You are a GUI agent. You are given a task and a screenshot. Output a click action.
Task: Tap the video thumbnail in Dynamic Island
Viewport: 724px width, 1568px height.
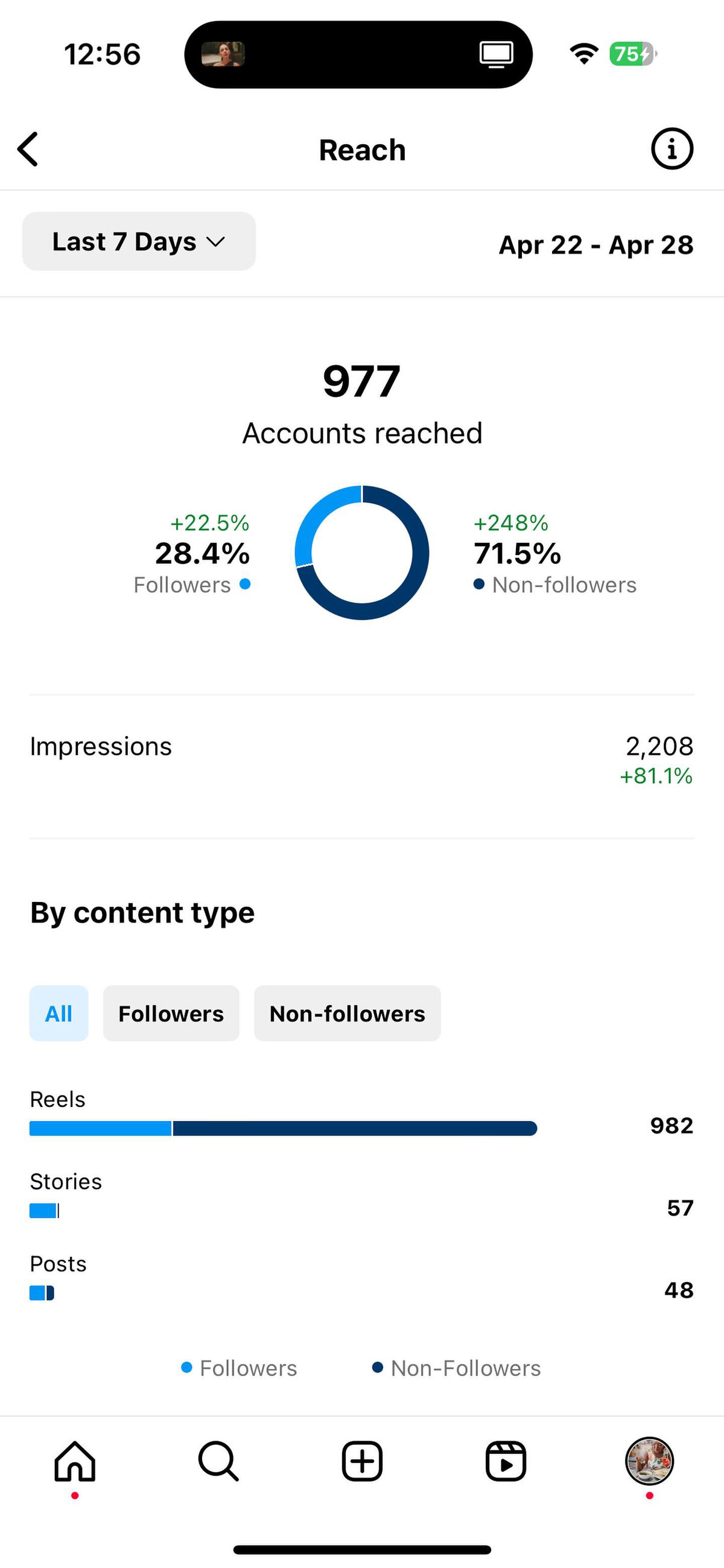(223, 55)
